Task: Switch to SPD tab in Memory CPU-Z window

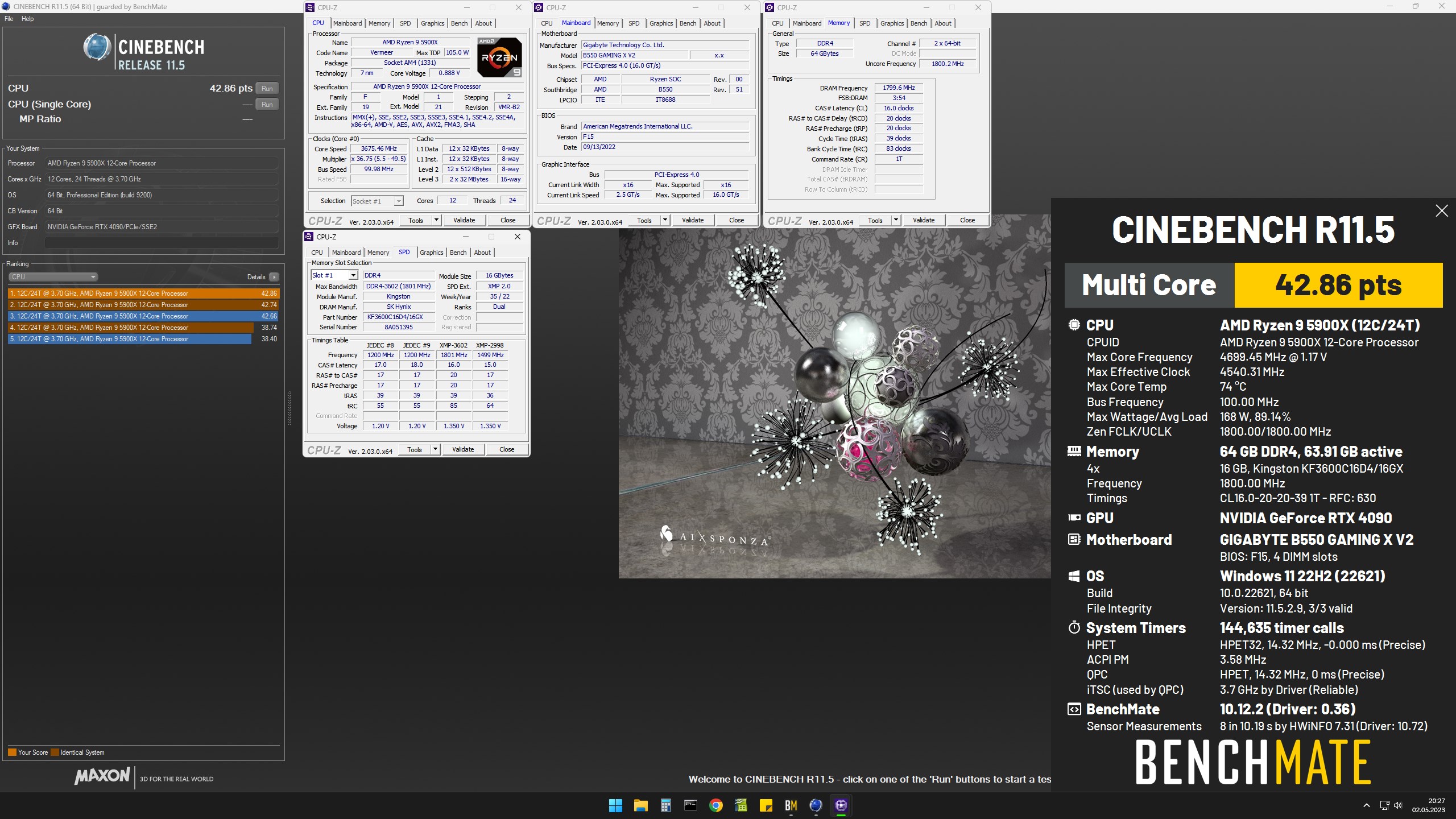Action: click(x=864, y=23)
